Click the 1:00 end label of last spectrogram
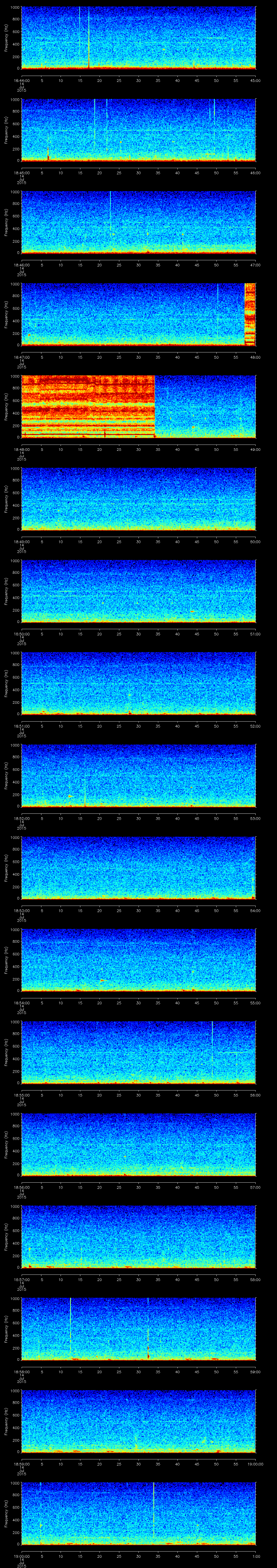Screen dimensions: 277x1568 coord(256,1556)
